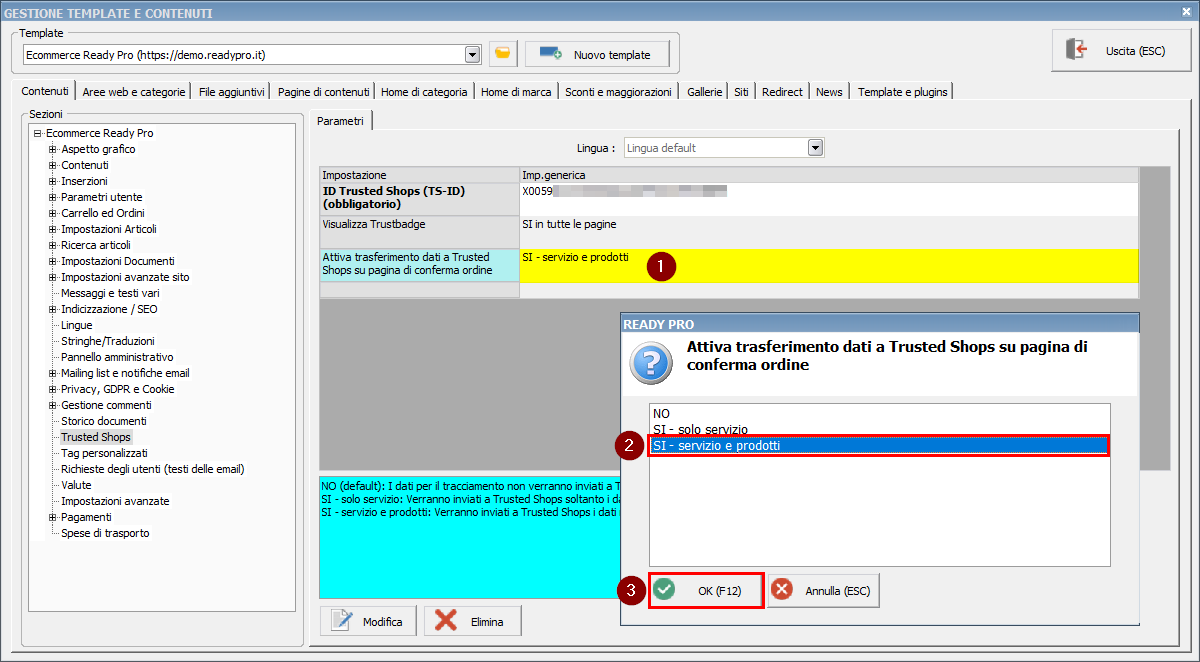Select Richieste degli utenti tree item
1200x662 pixels.
pos(153,469)
